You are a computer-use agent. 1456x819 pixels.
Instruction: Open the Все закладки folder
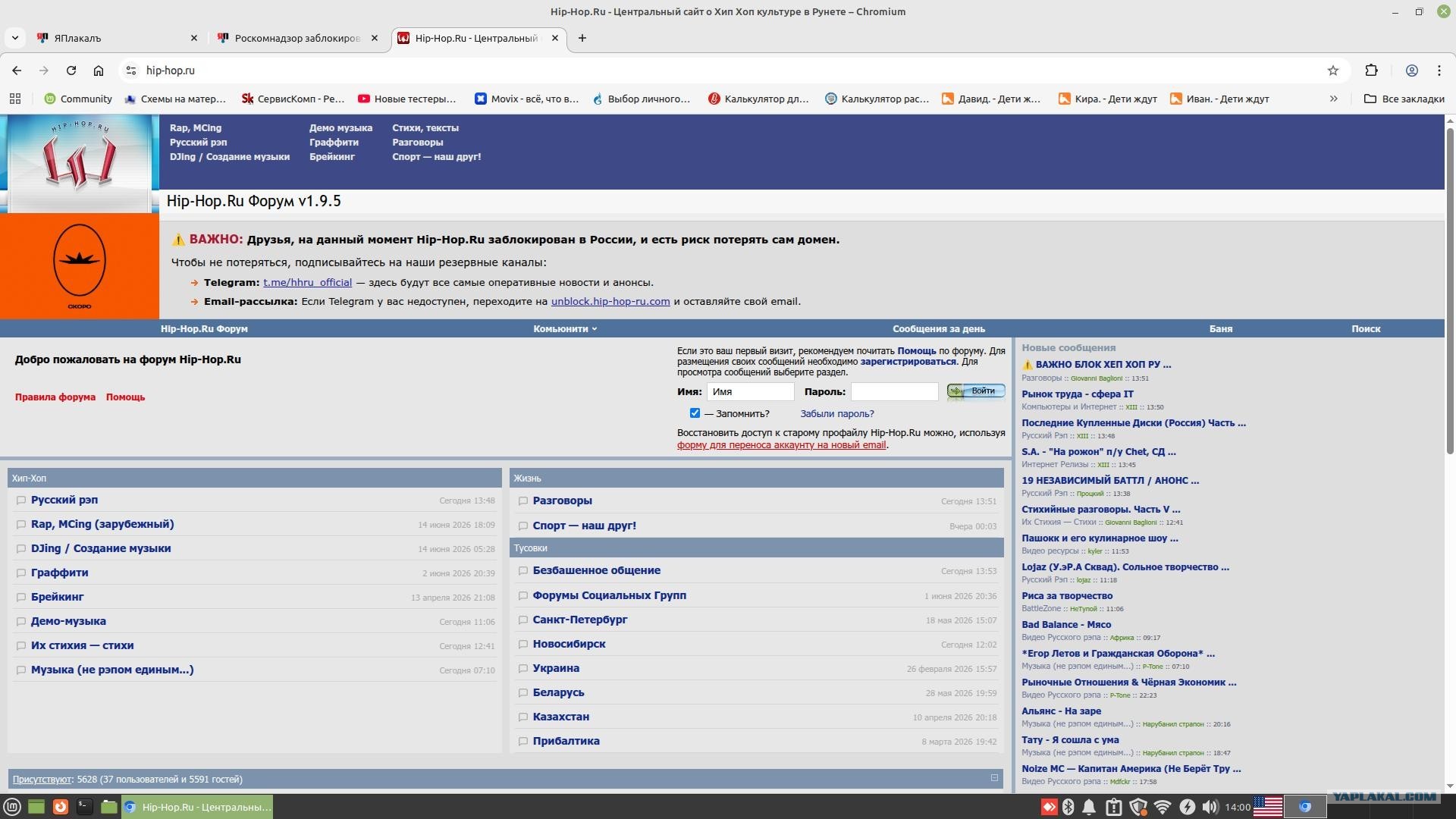point(1404,99)
